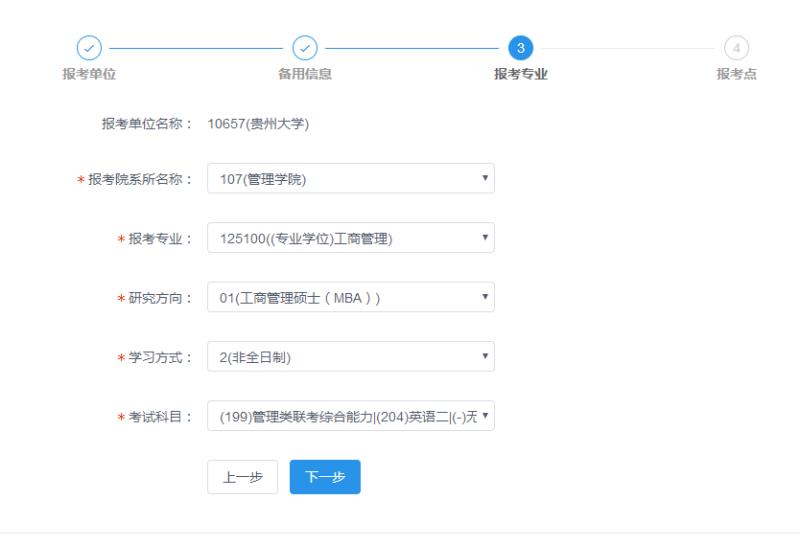The width and height of the screenshot is (800, 545).
Task: Expand the 学习方式 dropdown showing 2(非全日制)
Action: (350, 357)
